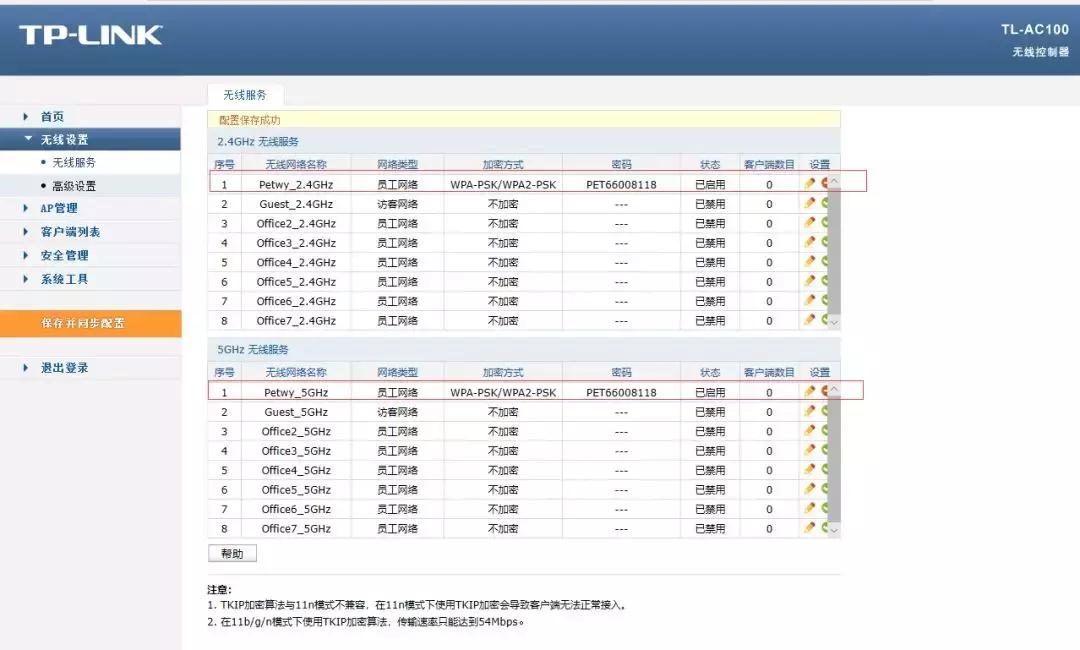Disable the Petwy_2.4GHz enabled network
The height and width of the screenshot is (650, 1080).
coord(823,184)
